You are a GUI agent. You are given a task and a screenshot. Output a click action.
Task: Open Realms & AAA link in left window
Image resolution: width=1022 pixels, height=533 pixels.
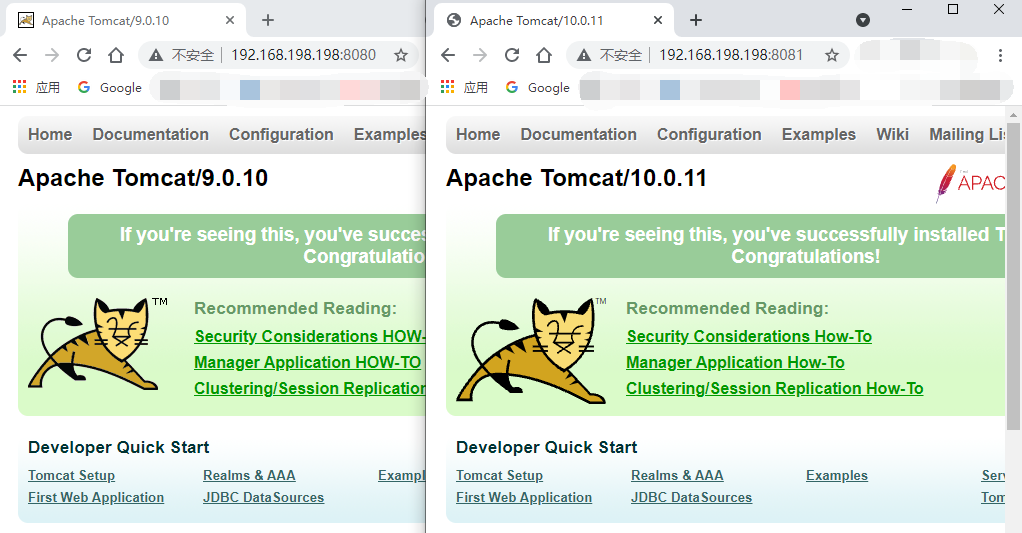249,476
